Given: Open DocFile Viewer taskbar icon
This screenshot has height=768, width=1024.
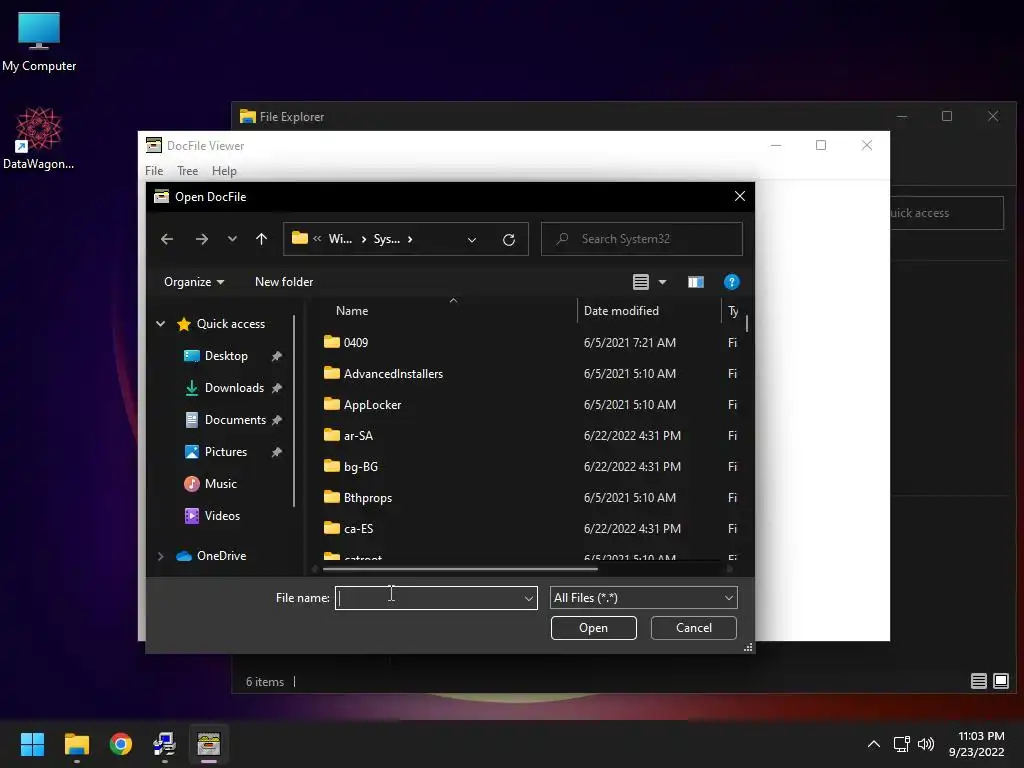Looking at the screenshot, I should point(209,744).
